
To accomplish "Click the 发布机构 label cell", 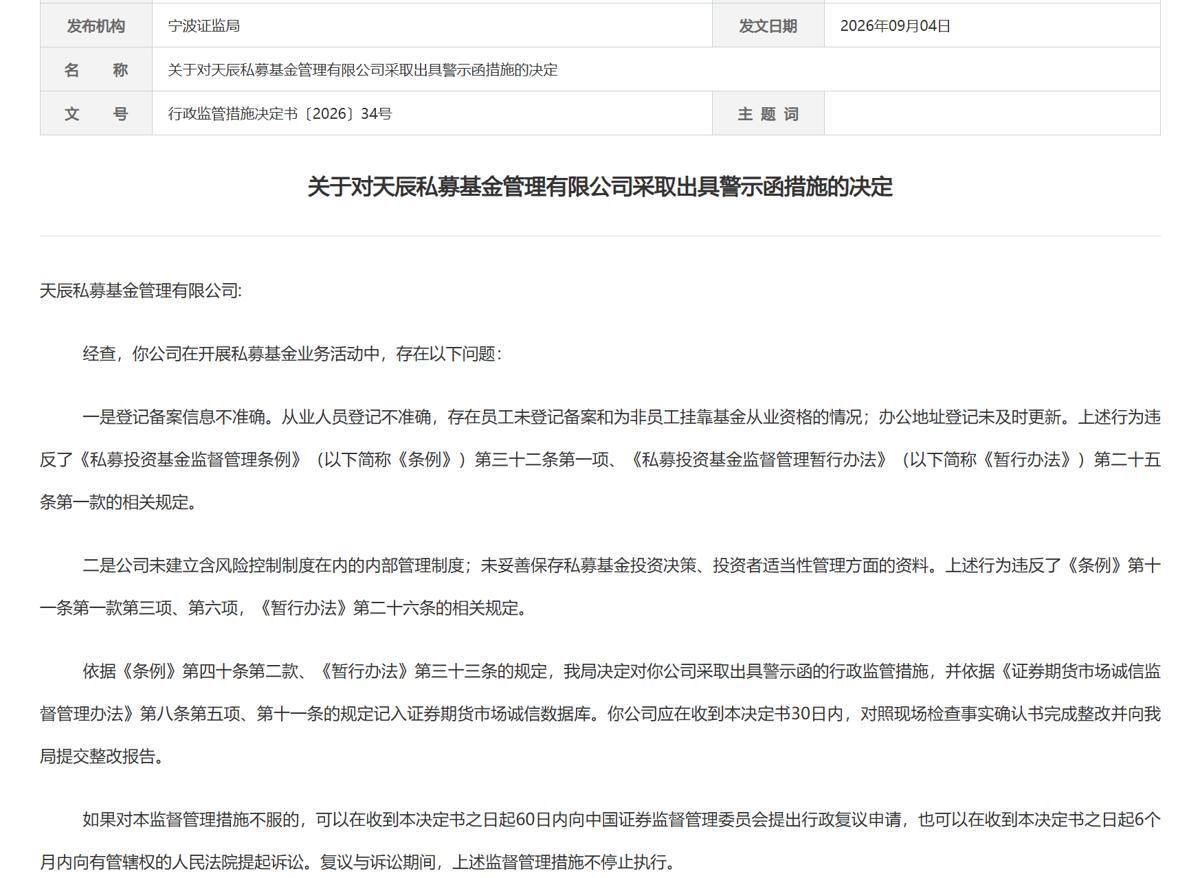I will (x=96, y=26).
